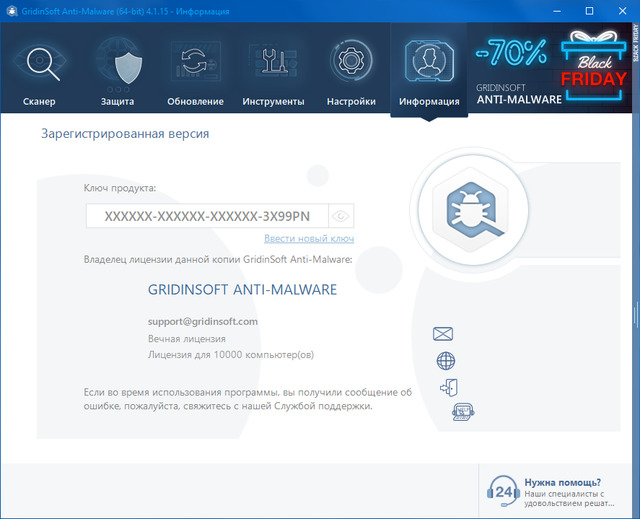The width and height of the screenshot is (640, 519).
Task: Click the support@gridinsoft.com email text
Action: (x=203, y=322)
